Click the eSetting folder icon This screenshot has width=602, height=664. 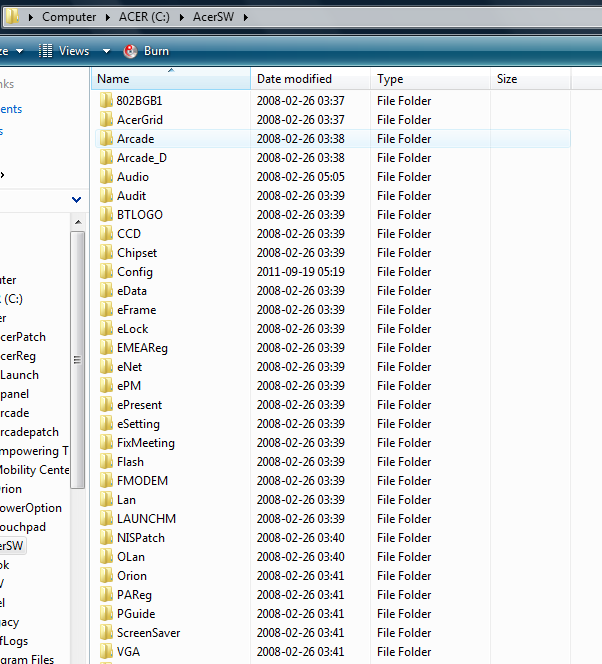click(106, 424)
